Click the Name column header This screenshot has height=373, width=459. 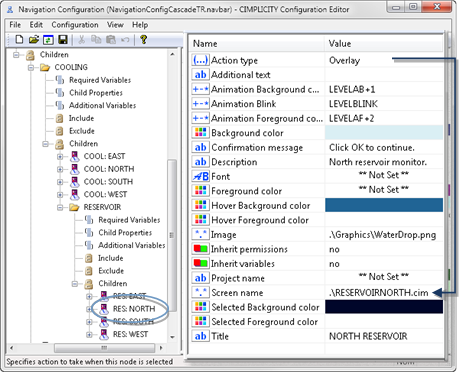(257, 44)
